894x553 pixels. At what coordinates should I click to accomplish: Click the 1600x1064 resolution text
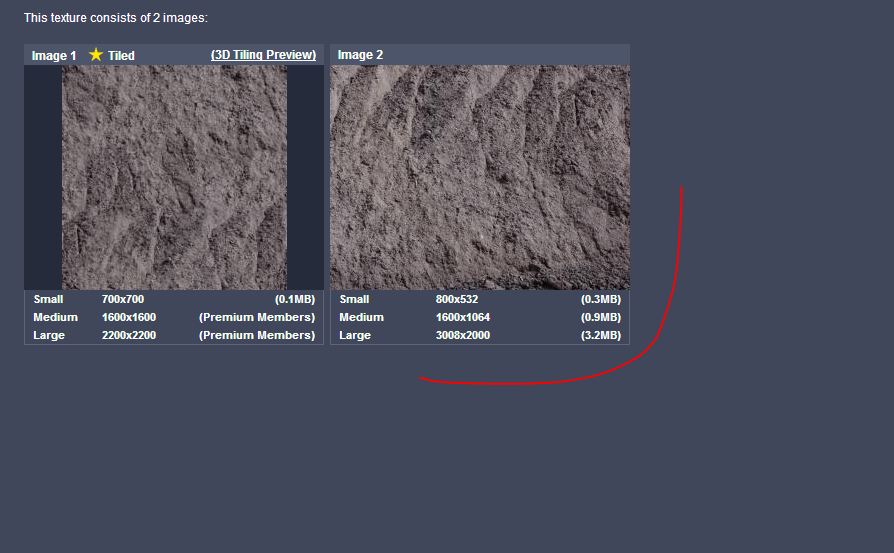coord(463,317)
